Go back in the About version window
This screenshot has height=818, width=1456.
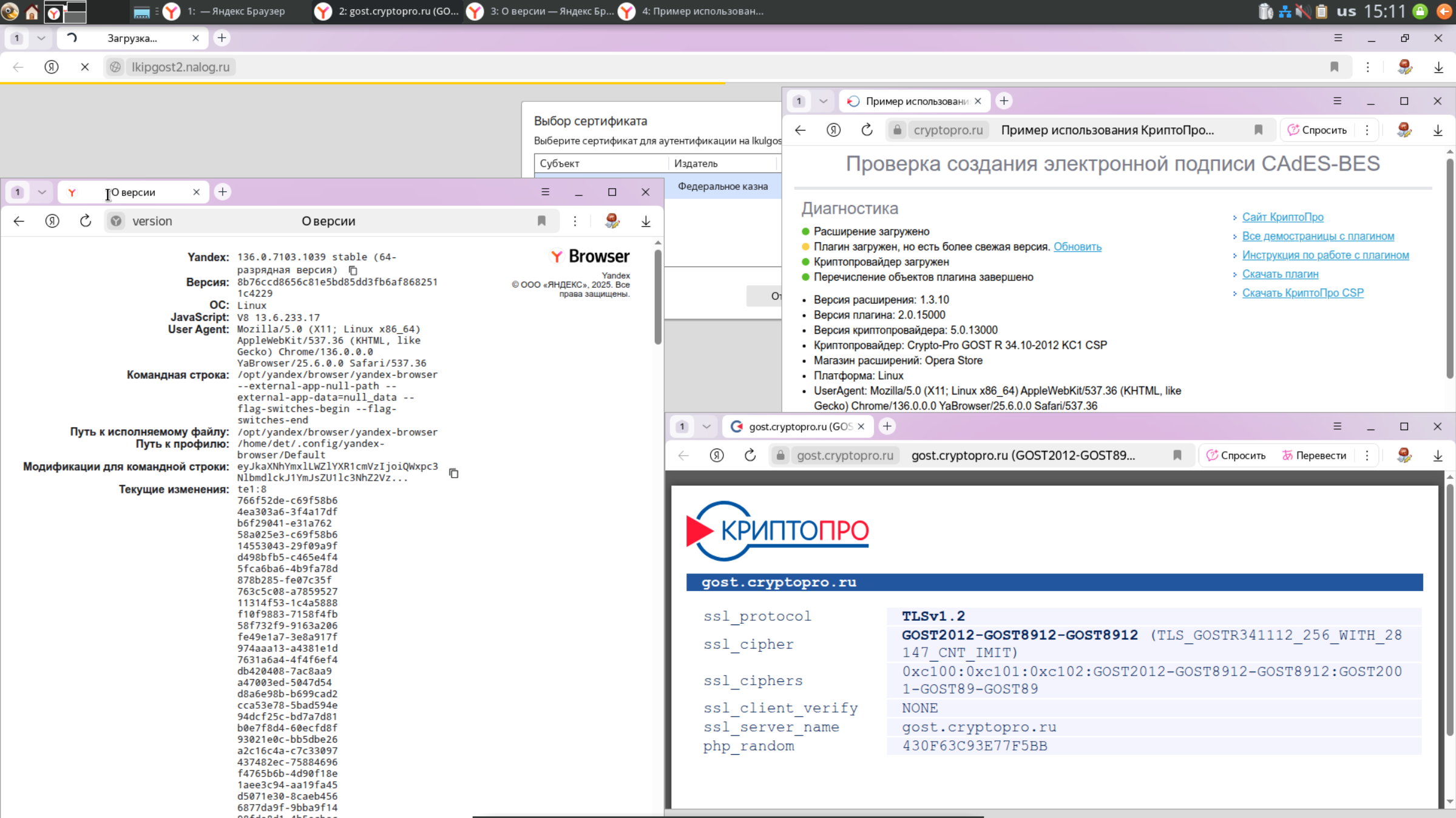coord(19,221)
